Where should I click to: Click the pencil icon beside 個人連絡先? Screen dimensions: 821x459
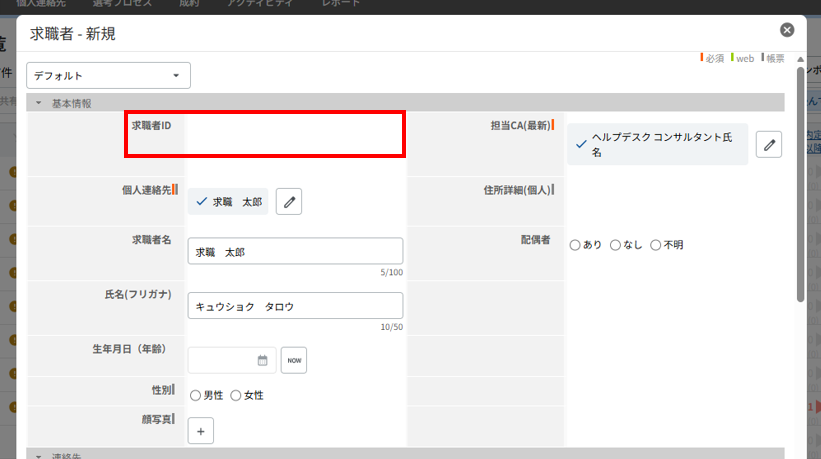pos(289,202)
